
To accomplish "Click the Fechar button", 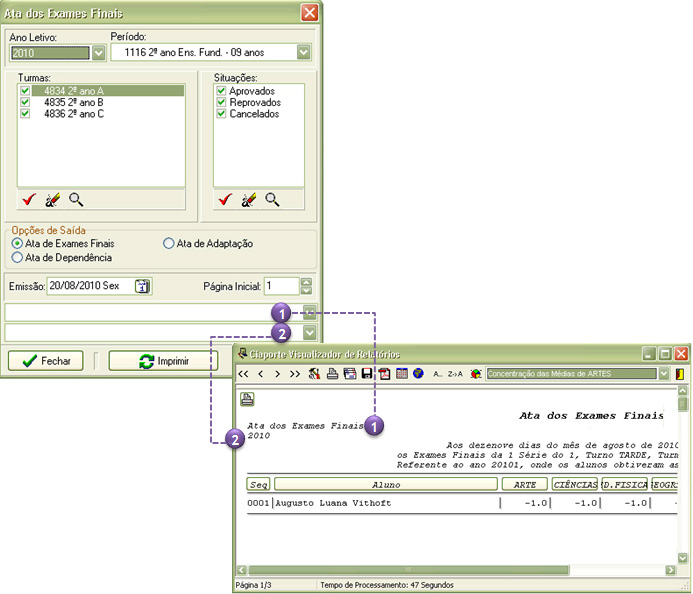I will tap(45, 361).
